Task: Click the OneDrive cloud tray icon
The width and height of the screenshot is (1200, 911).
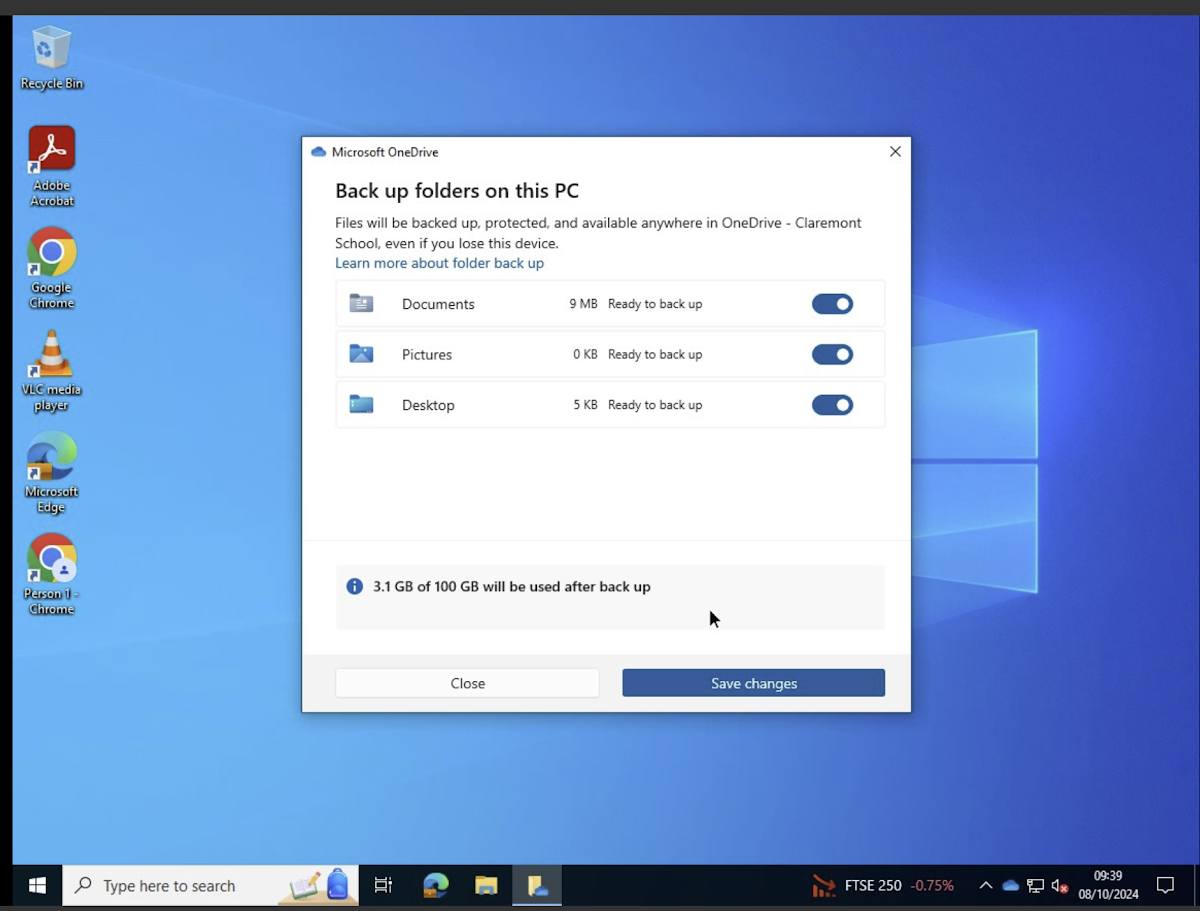Action: 1011,886
